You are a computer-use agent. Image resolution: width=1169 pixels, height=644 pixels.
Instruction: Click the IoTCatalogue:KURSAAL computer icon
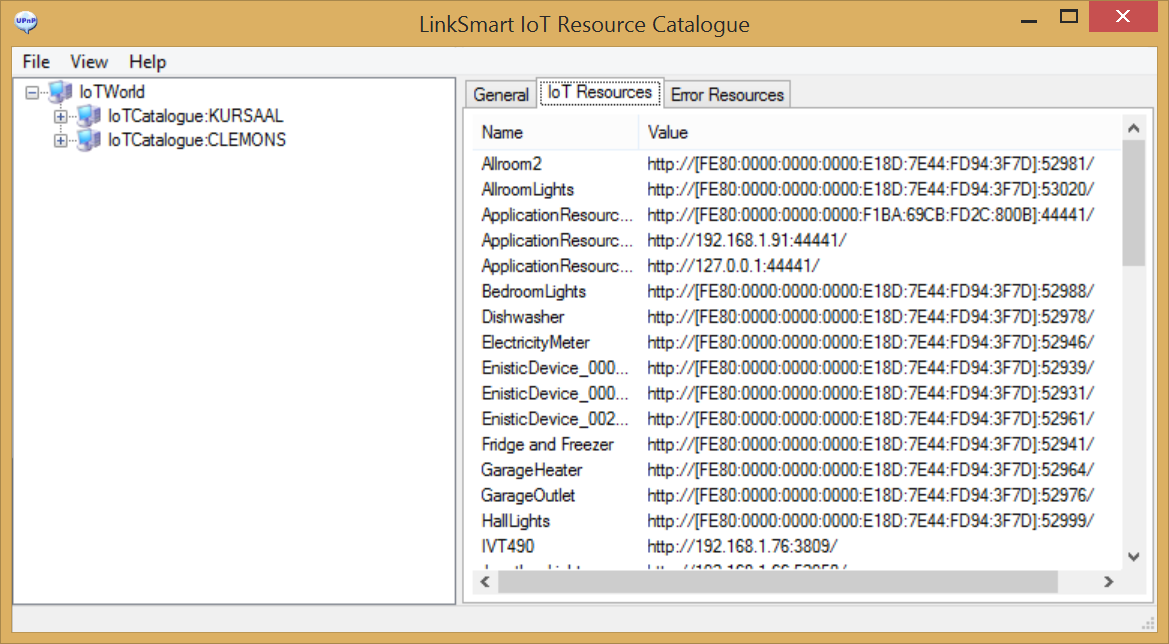tap(89, 116)
